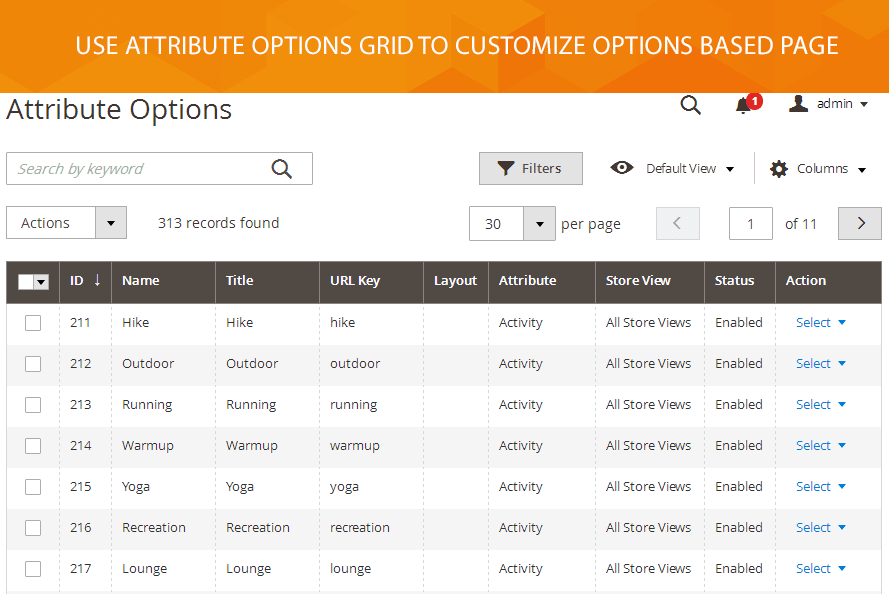Click the eye icon beside Default View

pyautogui.click(x=621, y=168)
